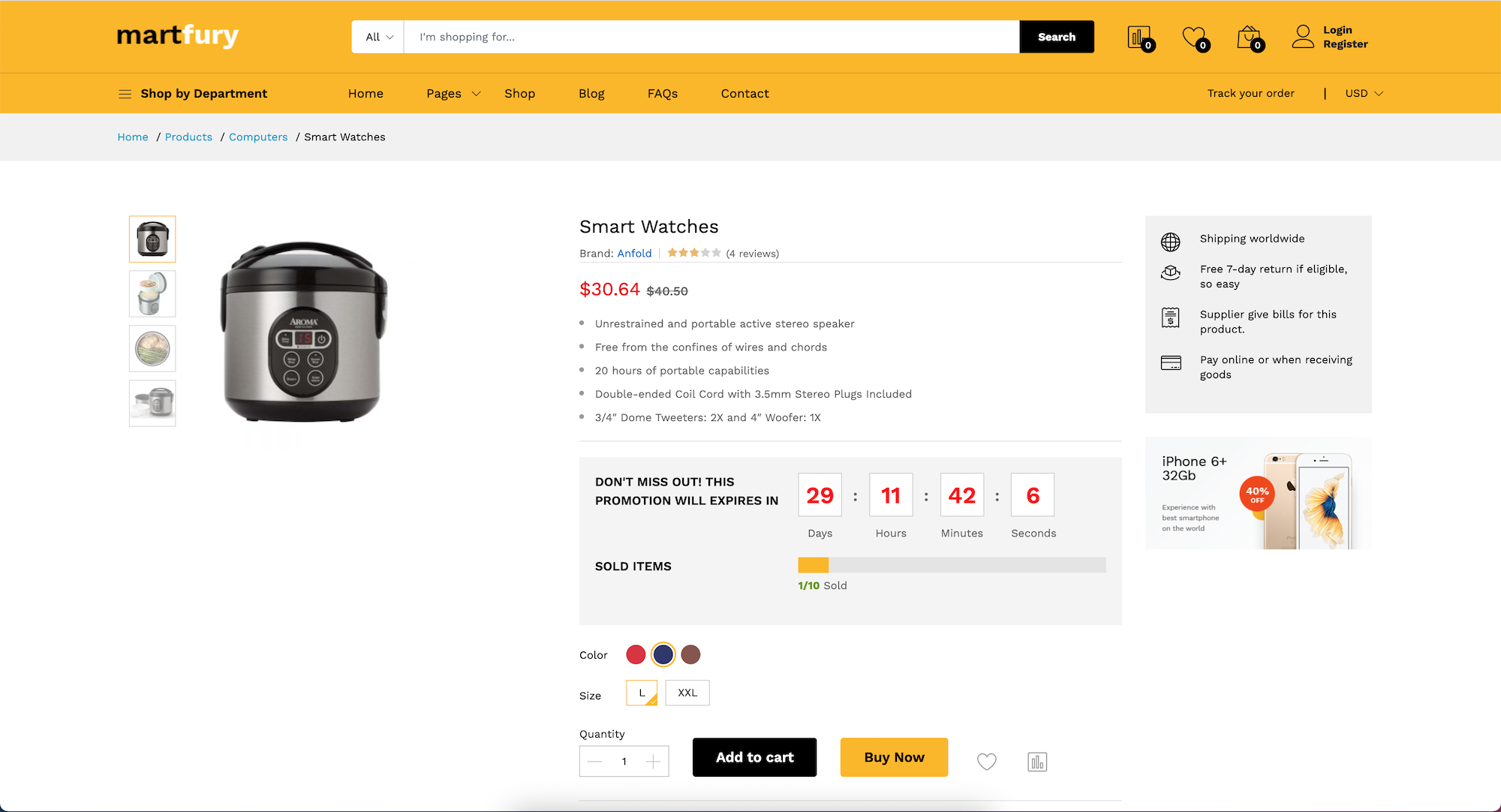The width and height of the screenshot is (1501, 812).
Task: Open the Blog menu item
Action: 591,93
